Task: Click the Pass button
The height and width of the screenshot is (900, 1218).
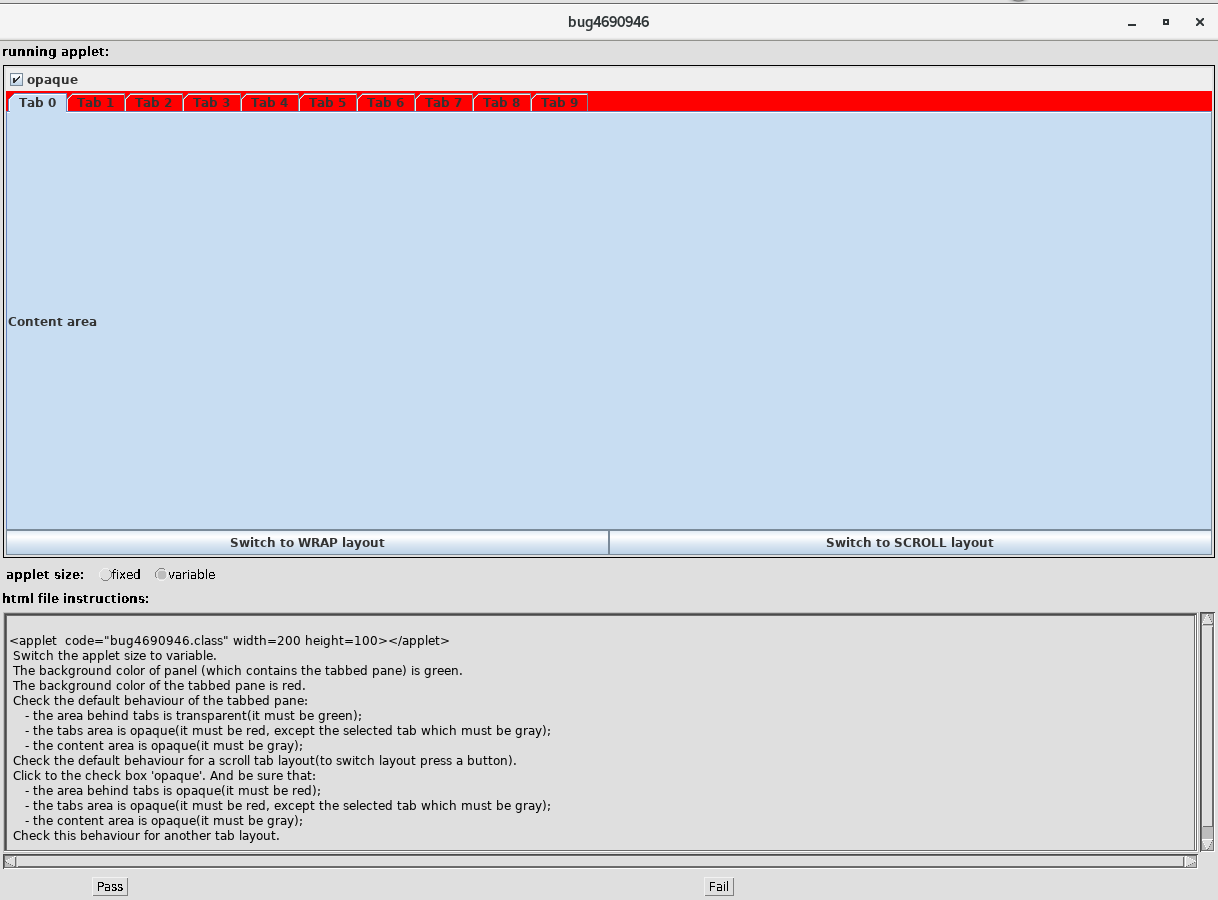Action: coord(110,886)
